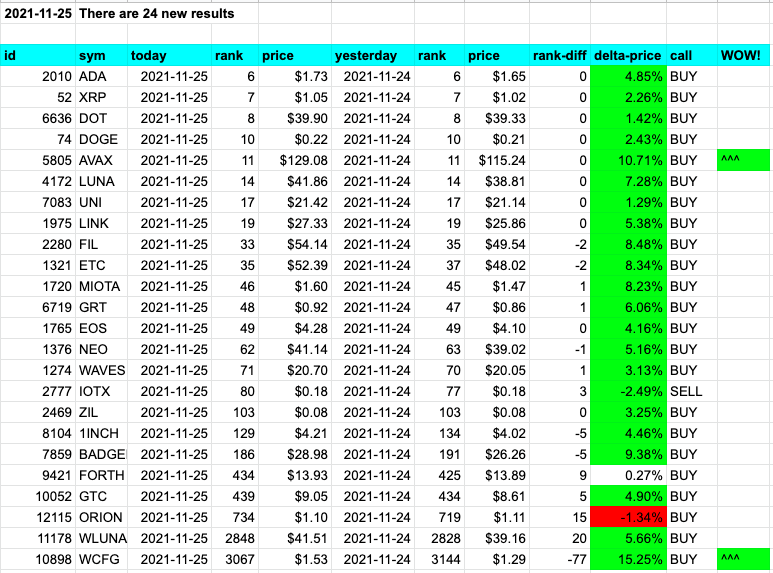Select the $28.98 price cell
The image size is (773, 573).
[x=295, y=454]
